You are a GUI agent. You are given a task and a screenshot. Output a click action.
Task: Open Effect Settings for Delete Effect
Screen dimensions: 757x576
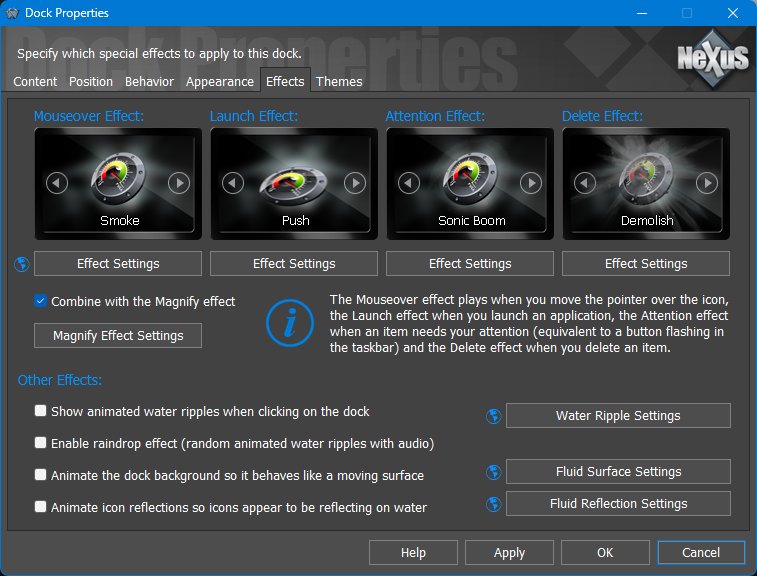click(x=646, y=264)
